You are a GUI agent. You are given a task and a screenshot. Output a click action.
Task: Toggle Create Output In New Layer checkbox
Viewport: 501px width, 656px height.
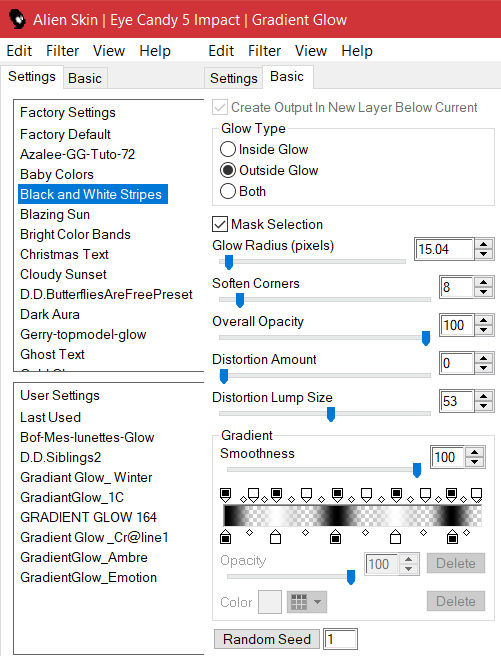(220, 108)
